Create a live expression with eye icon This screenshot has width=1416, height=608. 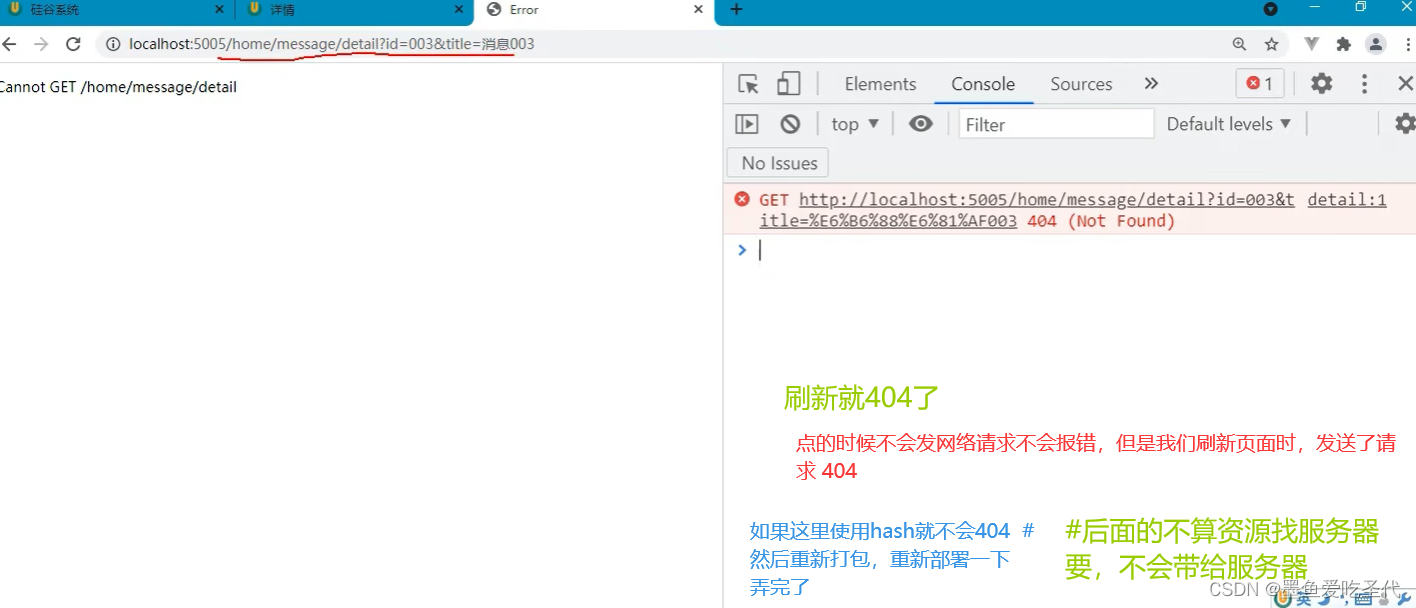920,123
